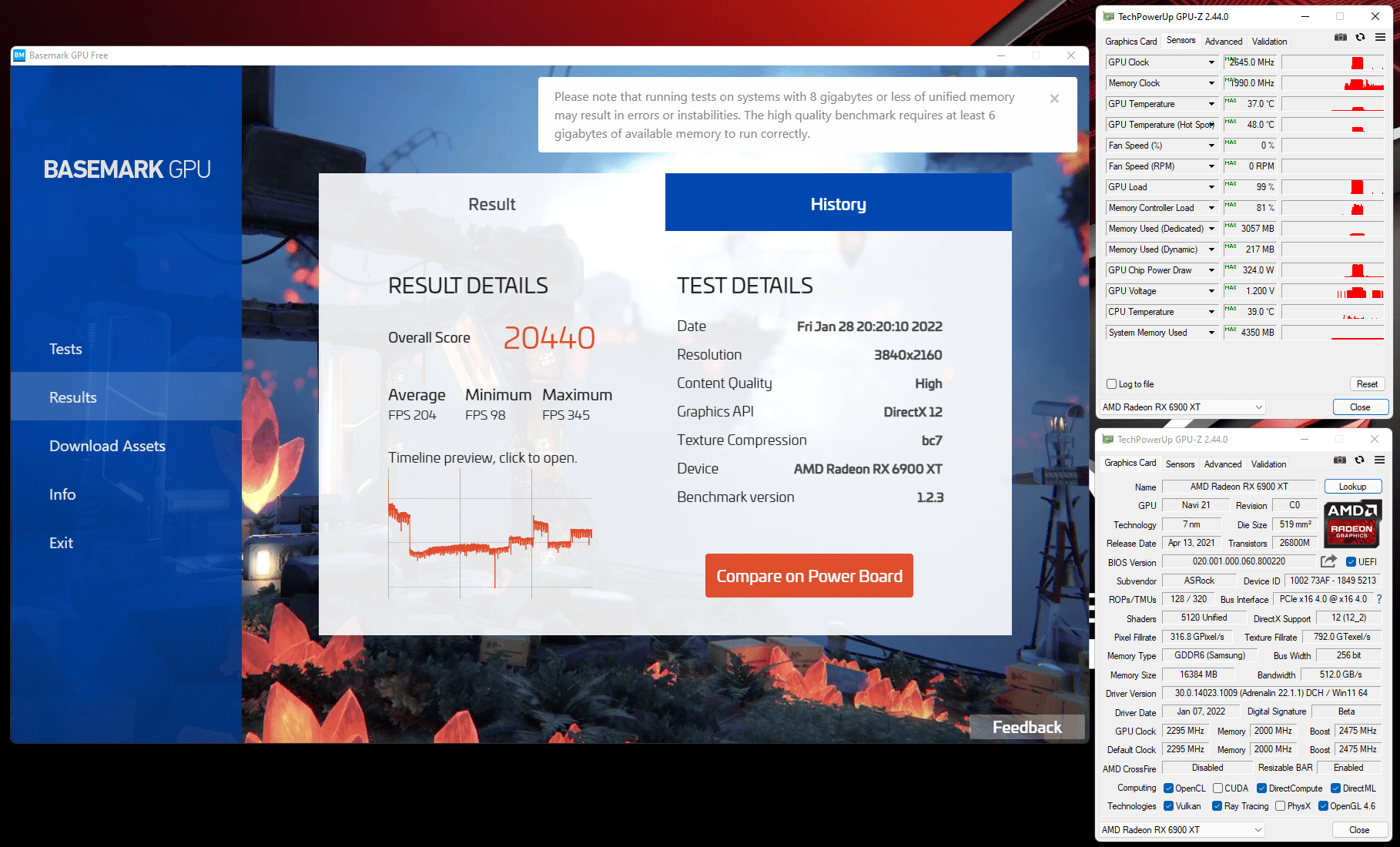Click GPU-Z icon in lower window title bar

1107,440
